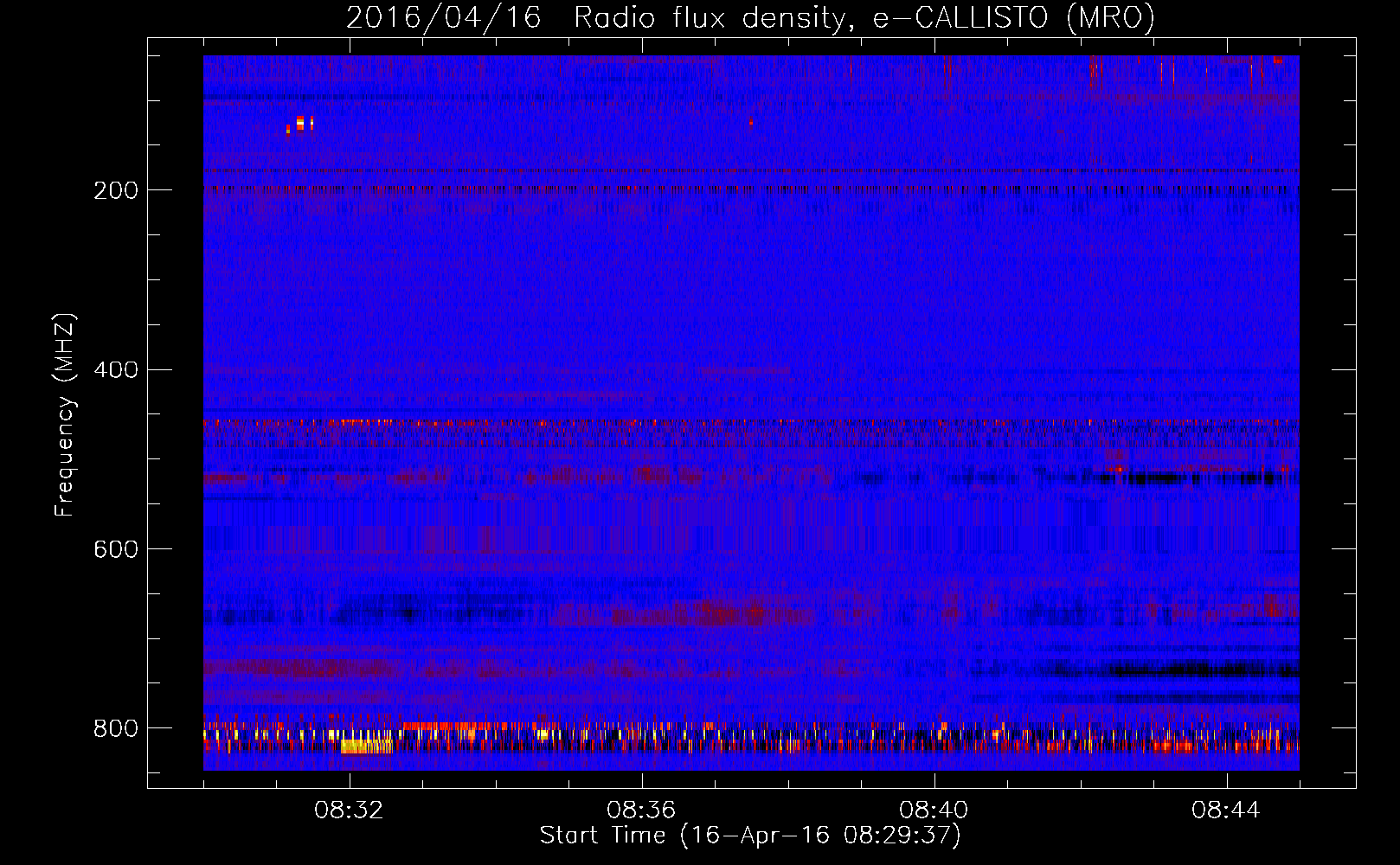Click the plot title 'Radio flux density, e-CALLISTO (MRO)'
1400x865 pixels.
864,17
